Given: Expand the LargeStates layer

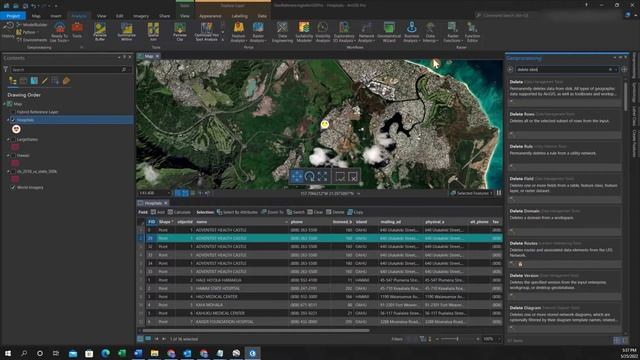Looking at the screenshot, I should tap(8, 140).
